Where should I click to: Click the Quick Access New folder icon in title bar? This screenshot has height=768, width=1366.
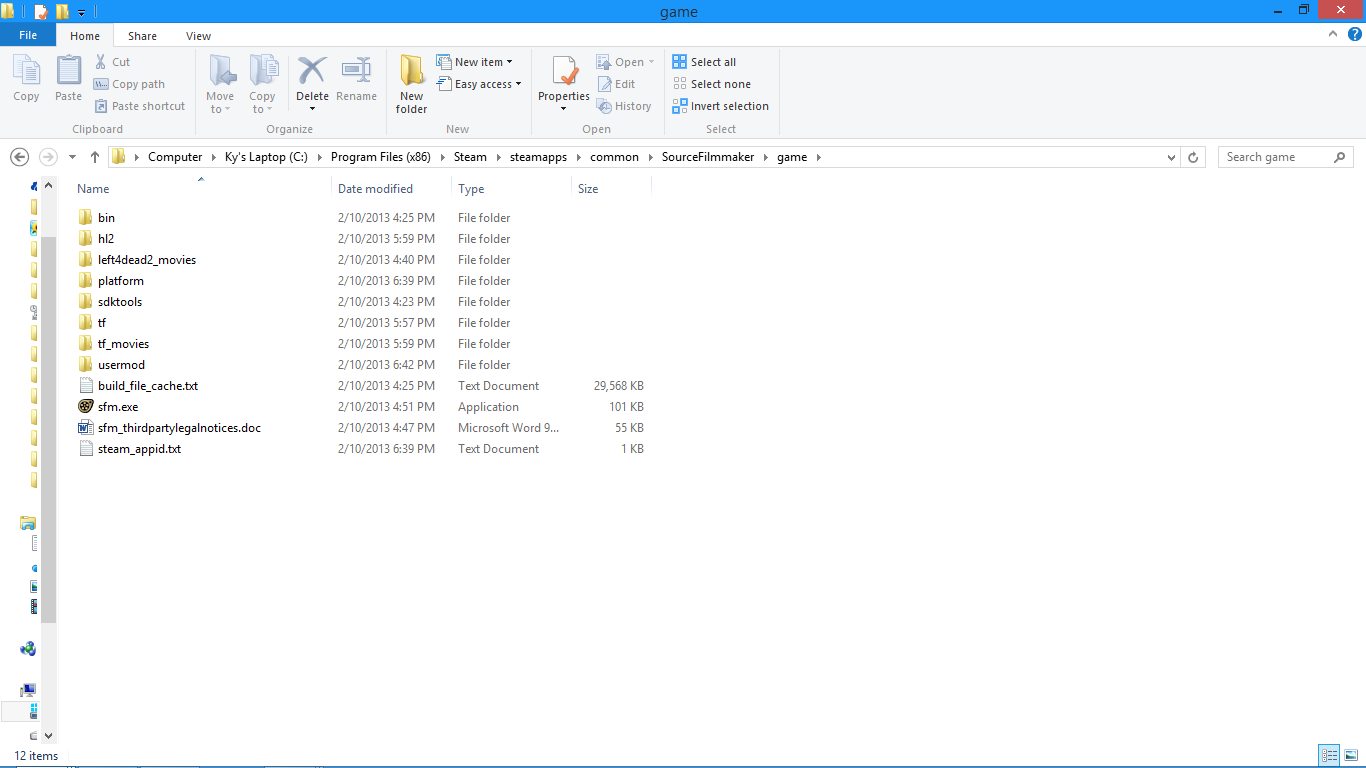pos(62,12)
